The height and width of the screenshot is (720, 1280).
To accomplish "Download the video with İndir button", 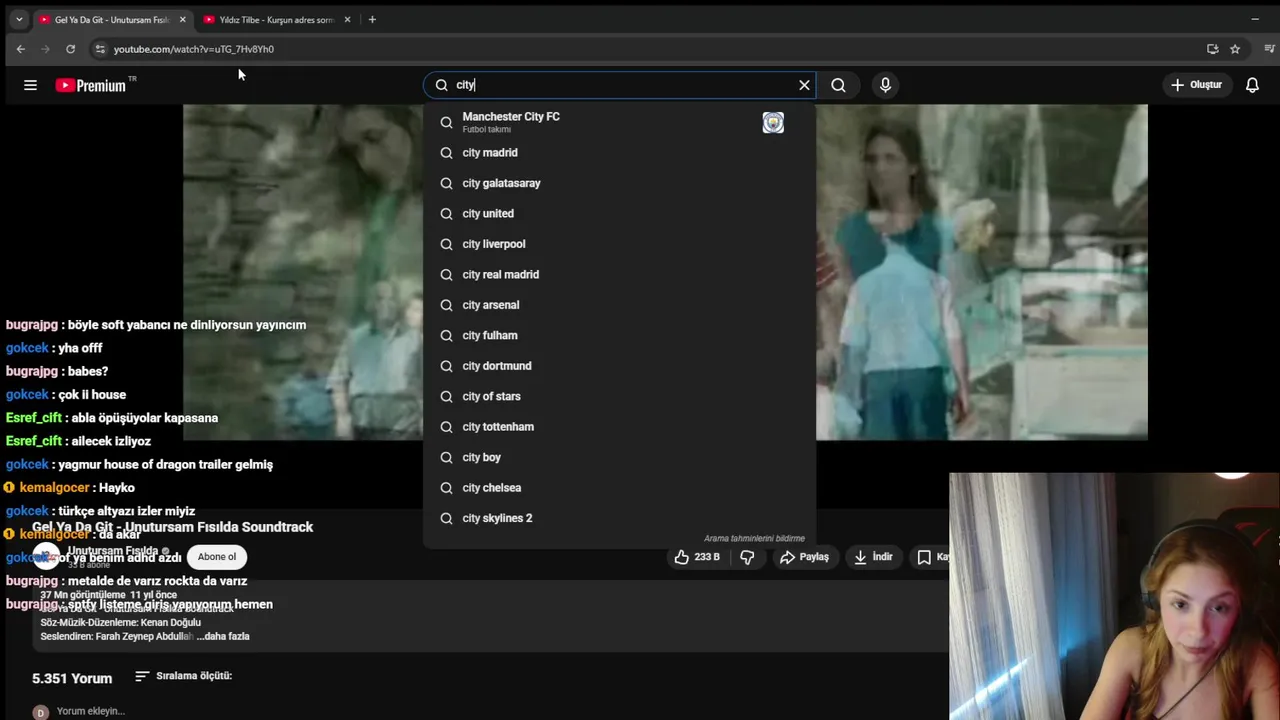I will (873, 557).
